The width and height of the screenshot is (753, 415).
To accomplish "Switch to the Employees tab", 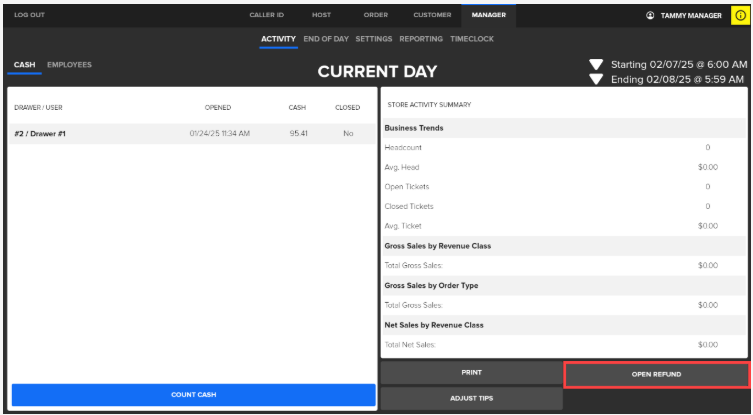I will point(69,65).
